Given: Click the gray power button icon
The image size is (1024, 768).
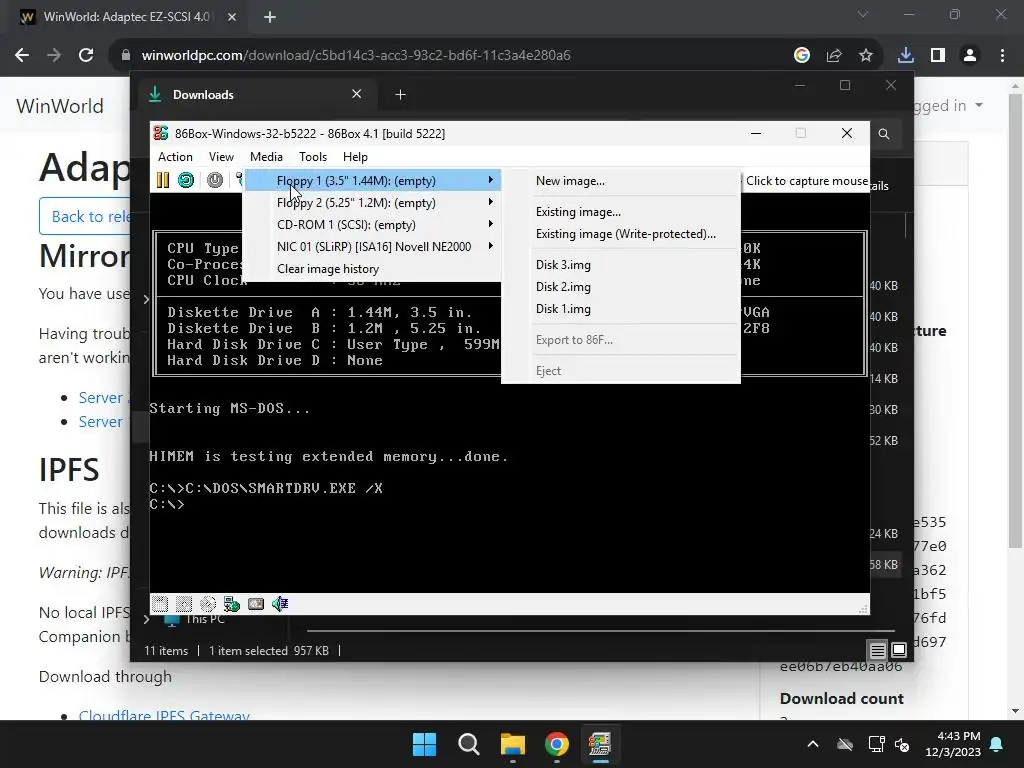Looking at the screenshot, I should coord(215,180).
